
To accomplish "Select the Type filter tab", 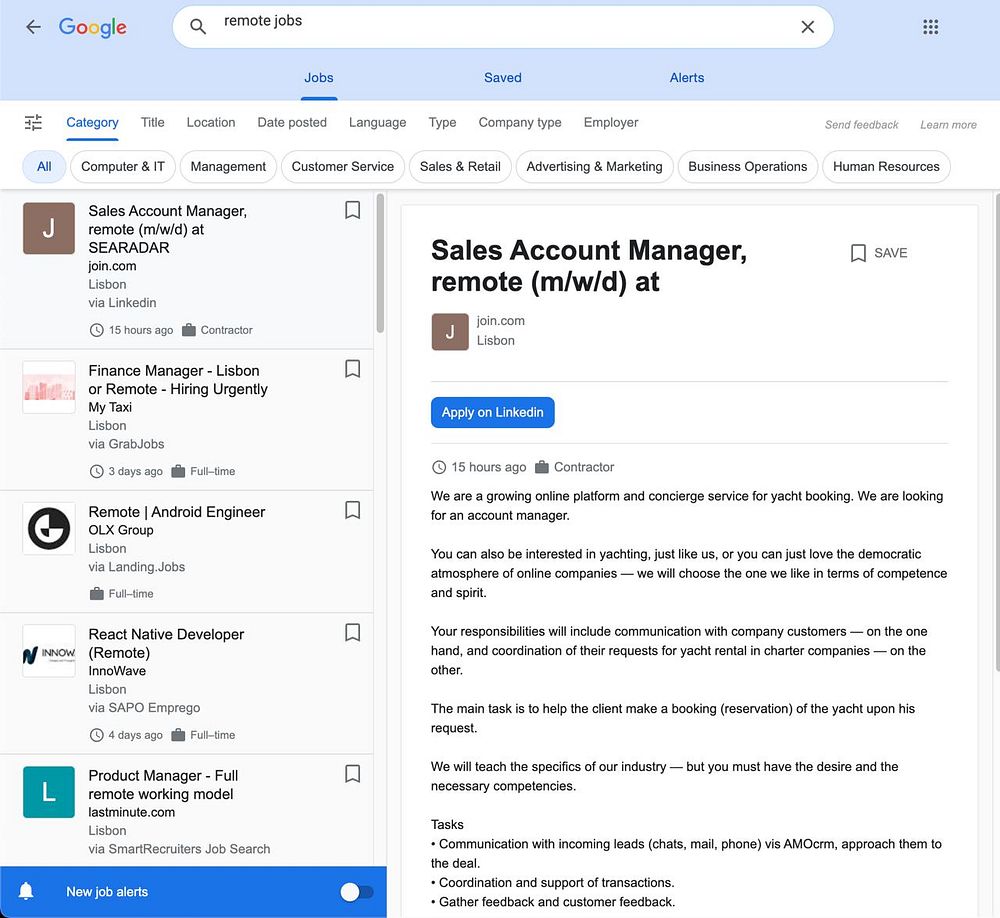I will point(443,122).
